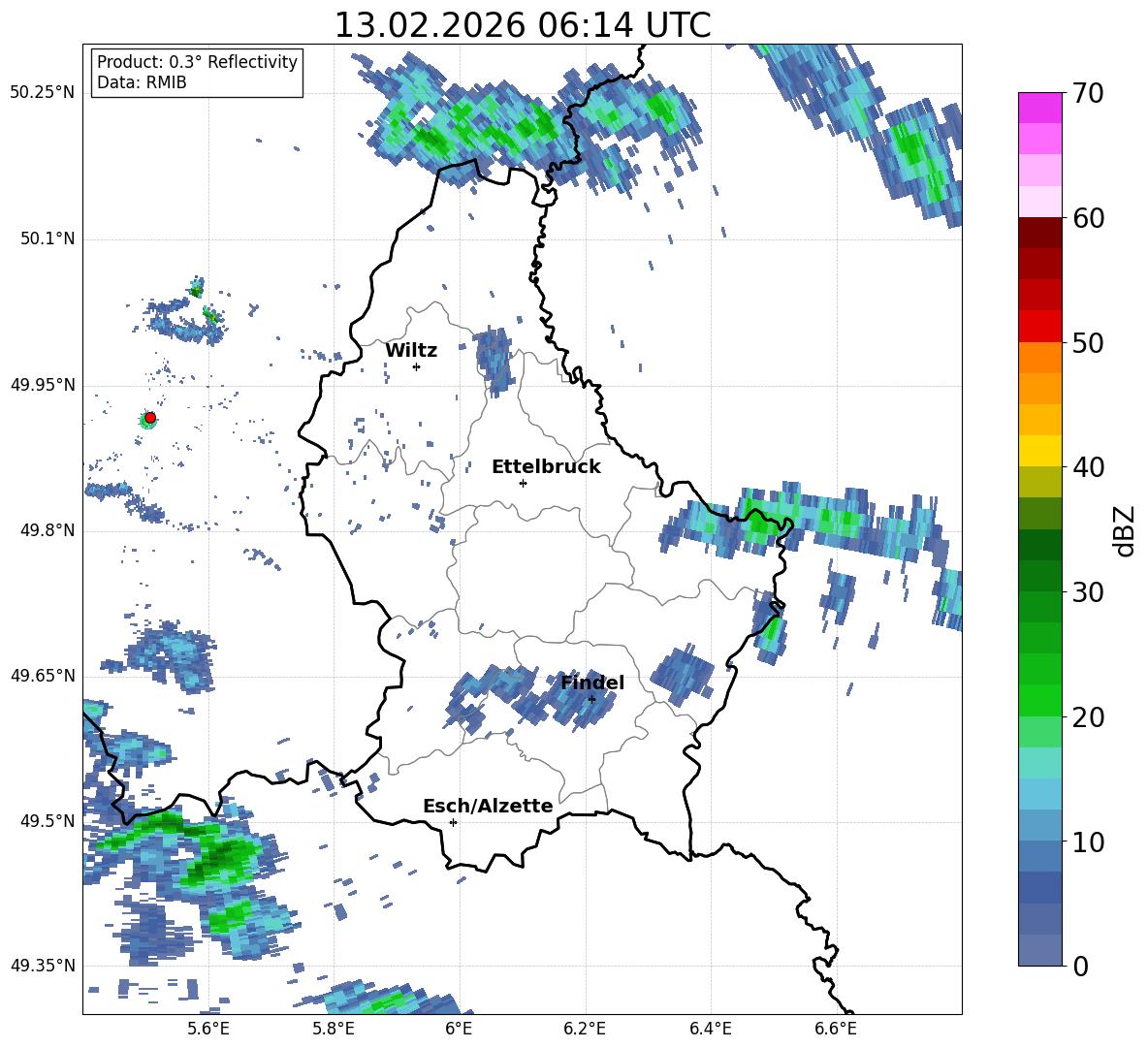Pick the dark maroon colorbar segment just below 60
Viewport: 1148px width, 1048px height.
coord(1039,233)
